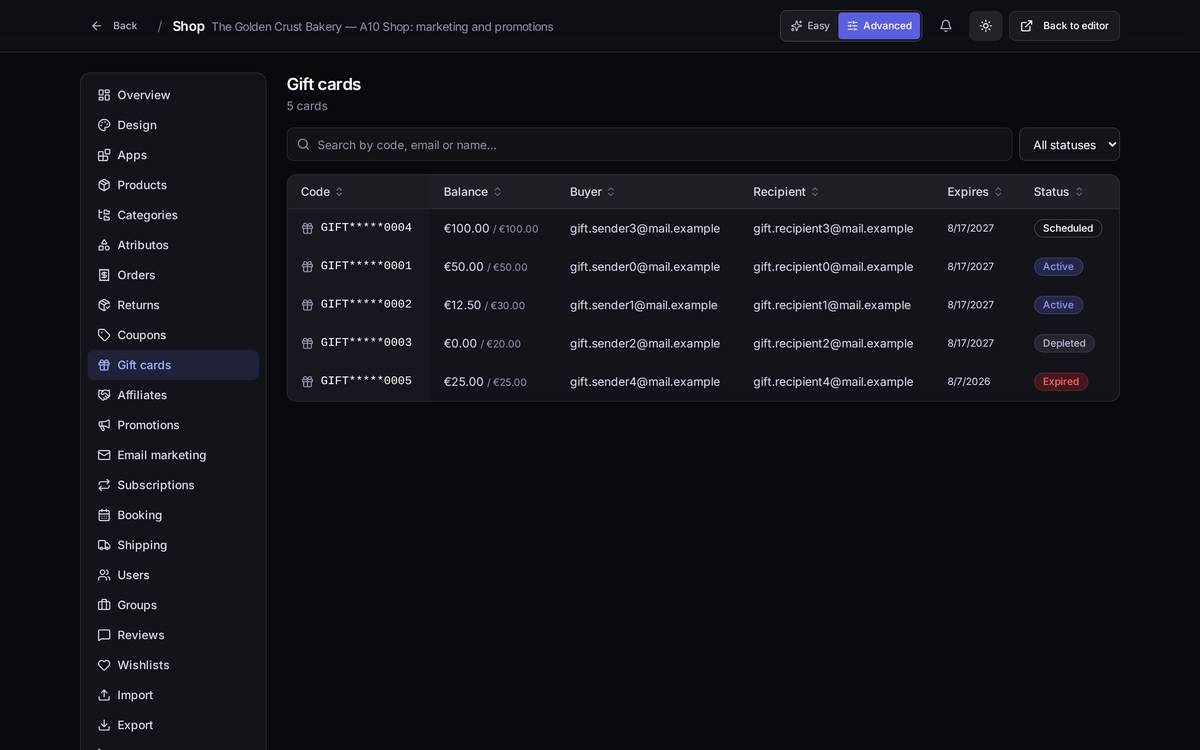Click the notifications bell icon
The height and width of the screenshot is (750, 1200).
[x=945, y=26]
